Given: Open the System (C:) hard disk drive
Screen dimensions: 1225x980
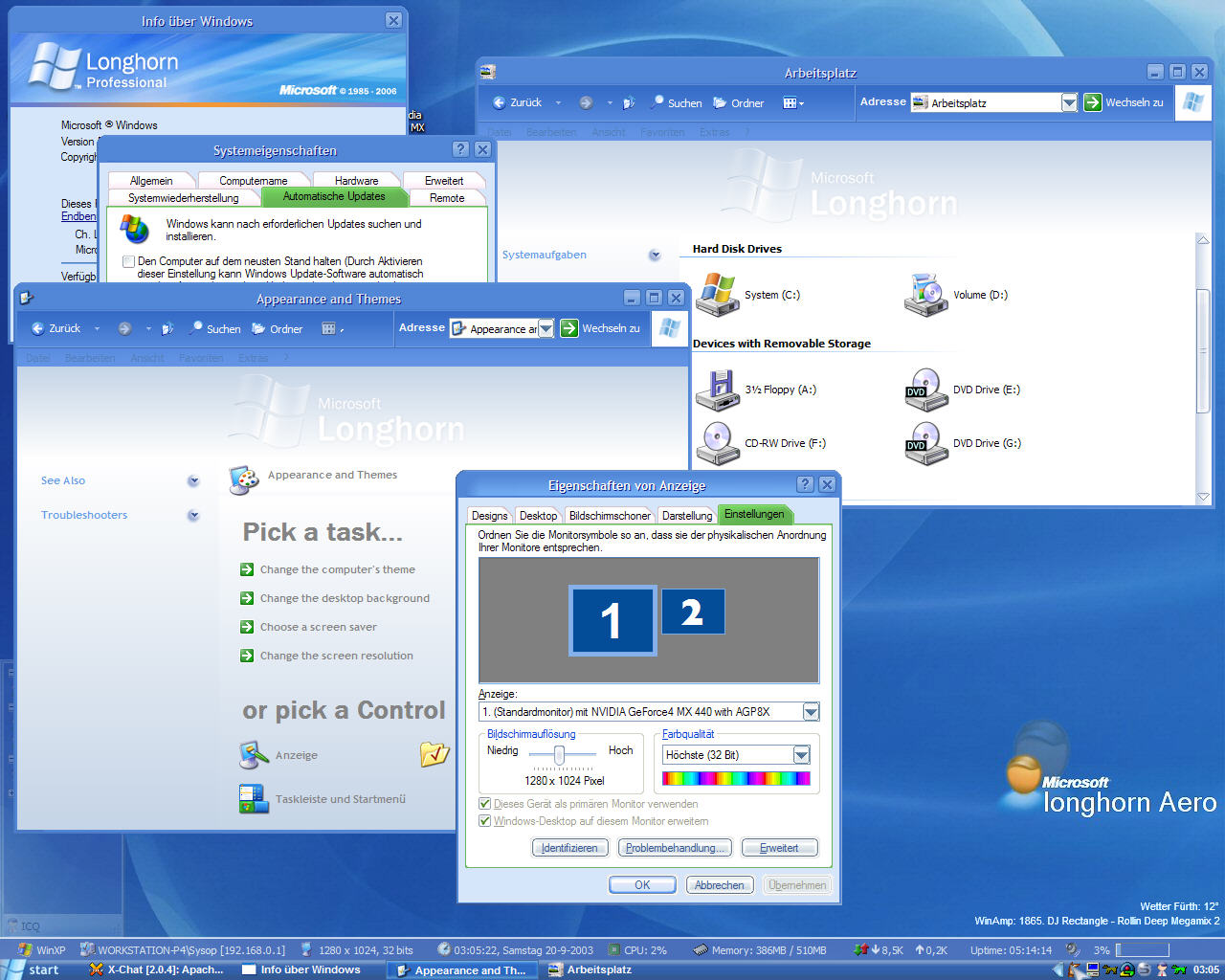Looking at the screenshot, I should (718, 294).
